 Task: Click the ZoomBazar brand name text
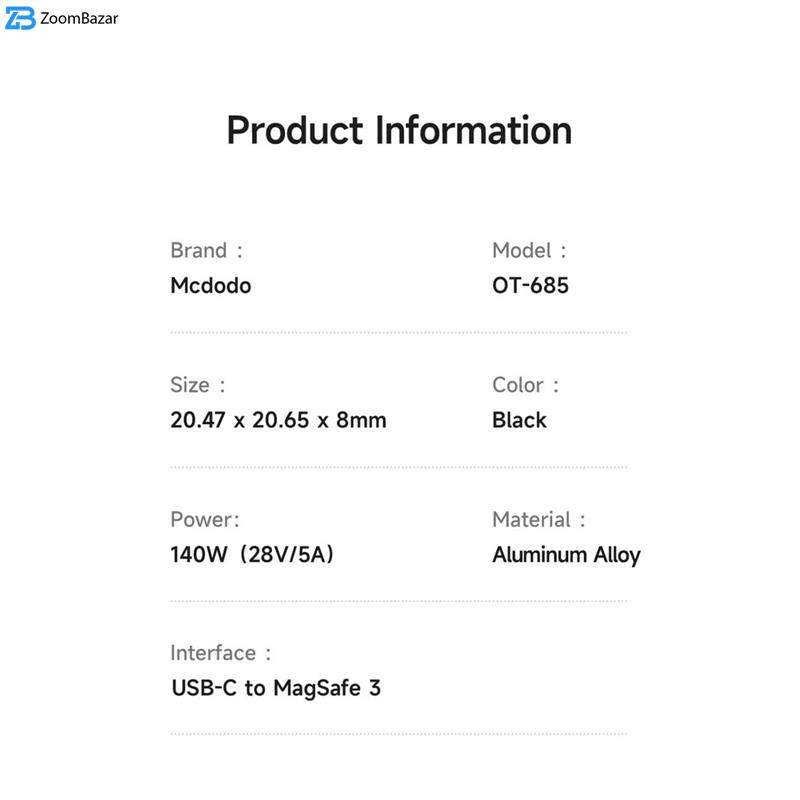point(79,18)
